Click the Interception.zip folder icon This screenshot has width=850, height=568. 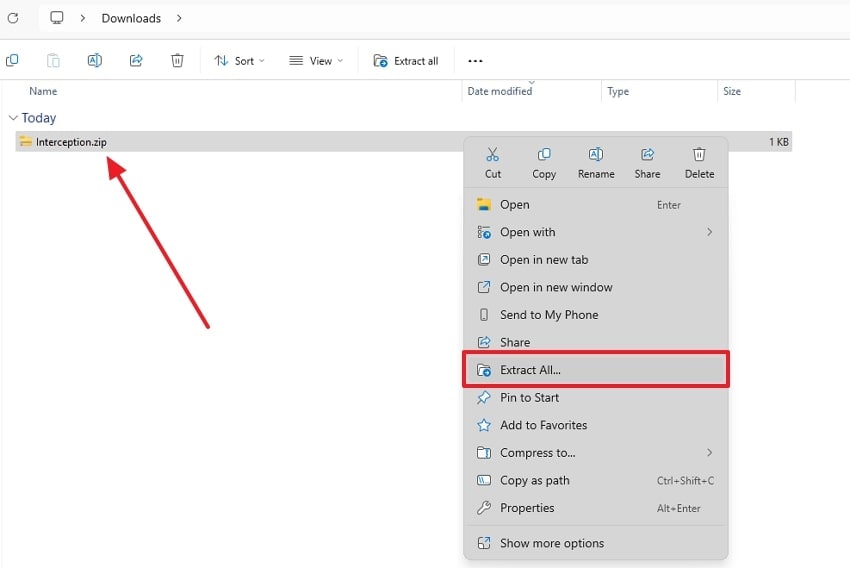(x=25, y=142)
